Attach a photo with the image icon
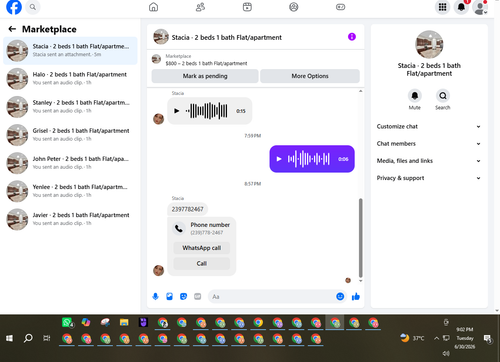This screenshot has height=362, width=500. pos(169,296)
